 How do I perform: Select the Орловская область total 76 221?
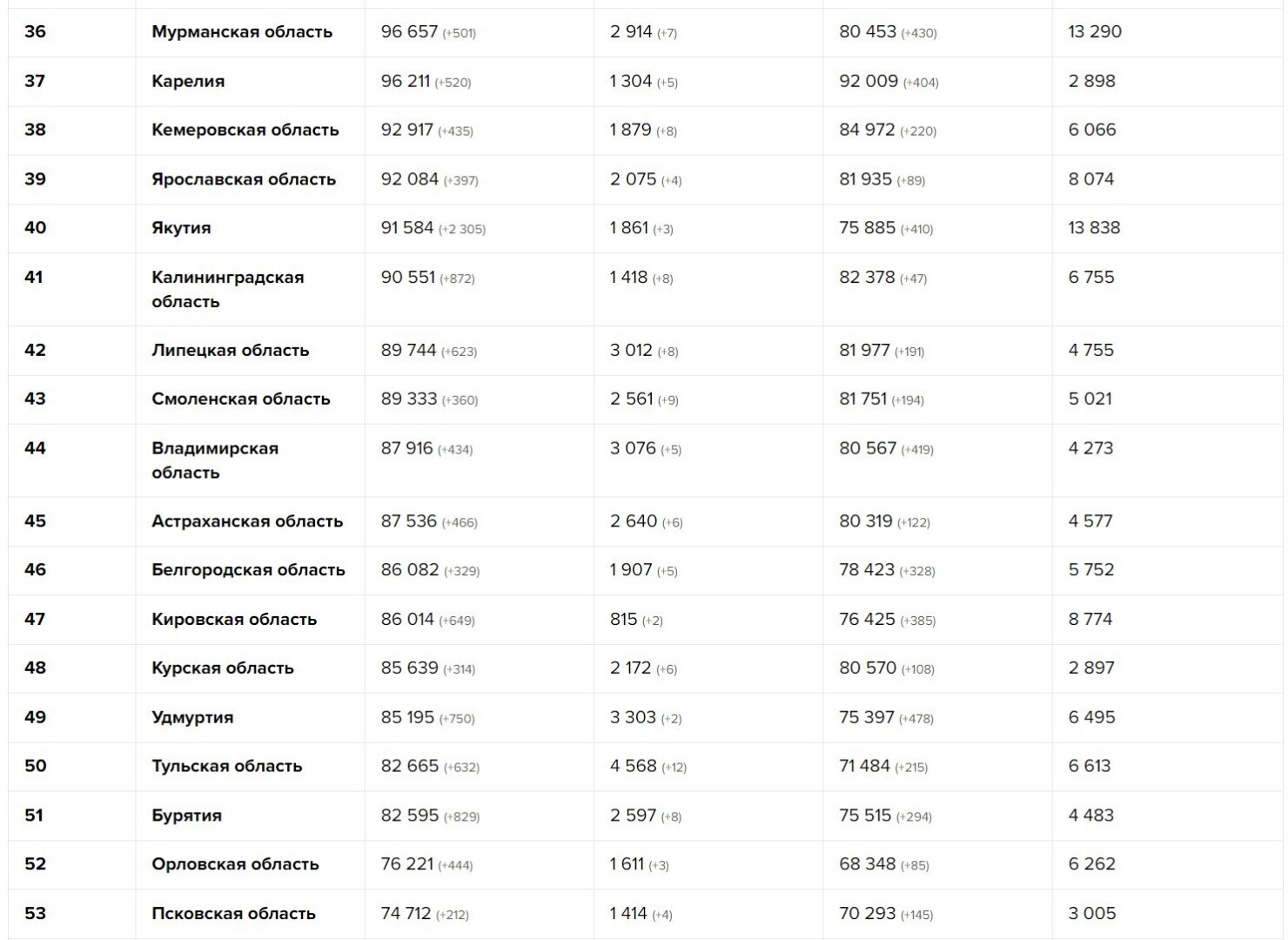pos(407,864)
